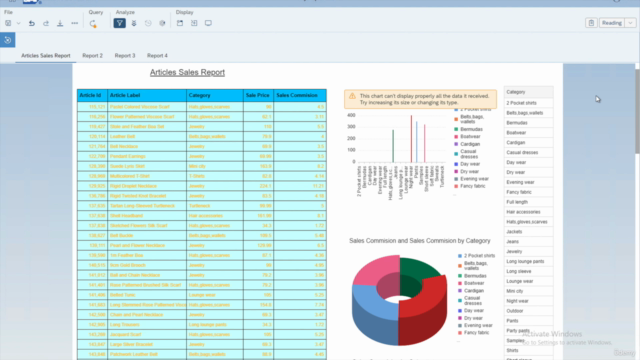This screenshot has height=360, width=640.
Task: Click the tallest red bar in bar chart
Action: (x=411, y=139)
